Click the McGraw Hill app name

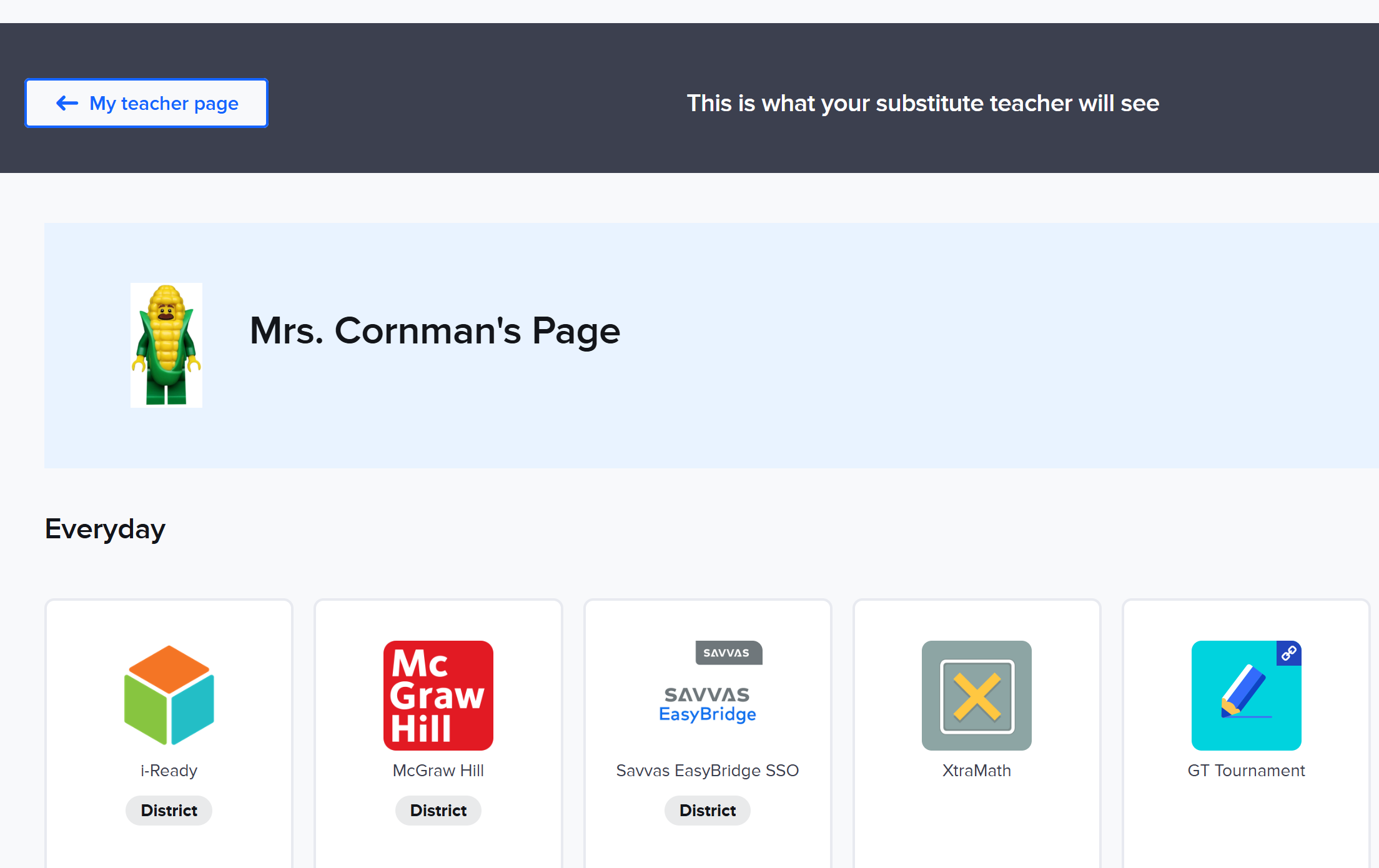coord(438,771)
